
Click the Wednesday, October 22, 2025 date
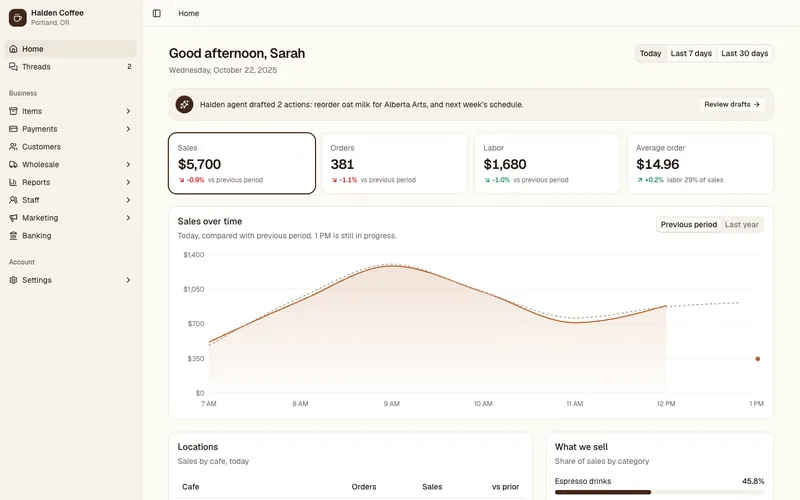click(223, 70)
